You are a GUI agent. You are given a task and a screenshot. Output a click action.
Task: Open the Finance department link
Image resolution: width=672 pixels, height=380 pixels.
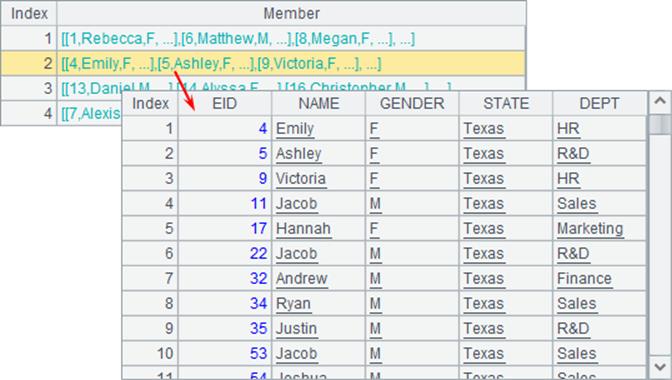pyautogui.click(x=584, y=278)
